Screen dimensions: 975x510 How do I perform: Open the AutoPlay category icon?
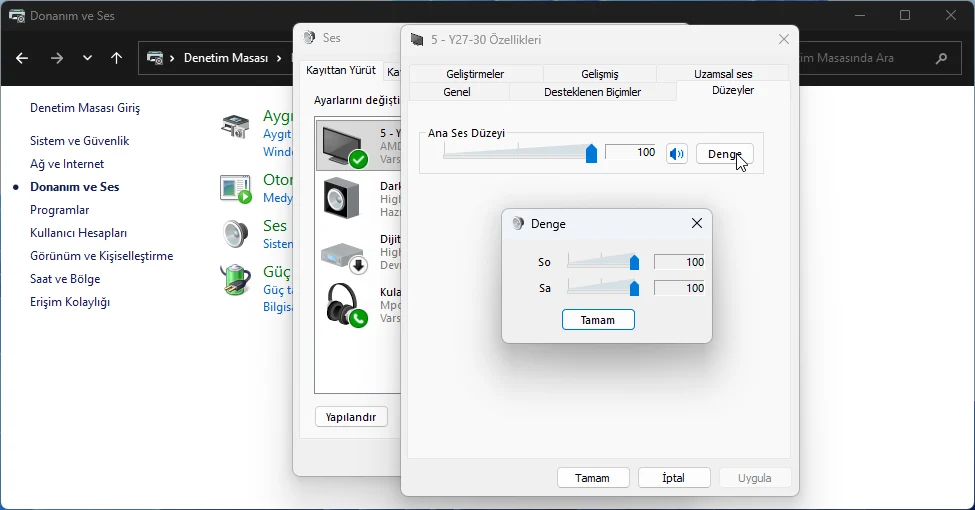236,189
